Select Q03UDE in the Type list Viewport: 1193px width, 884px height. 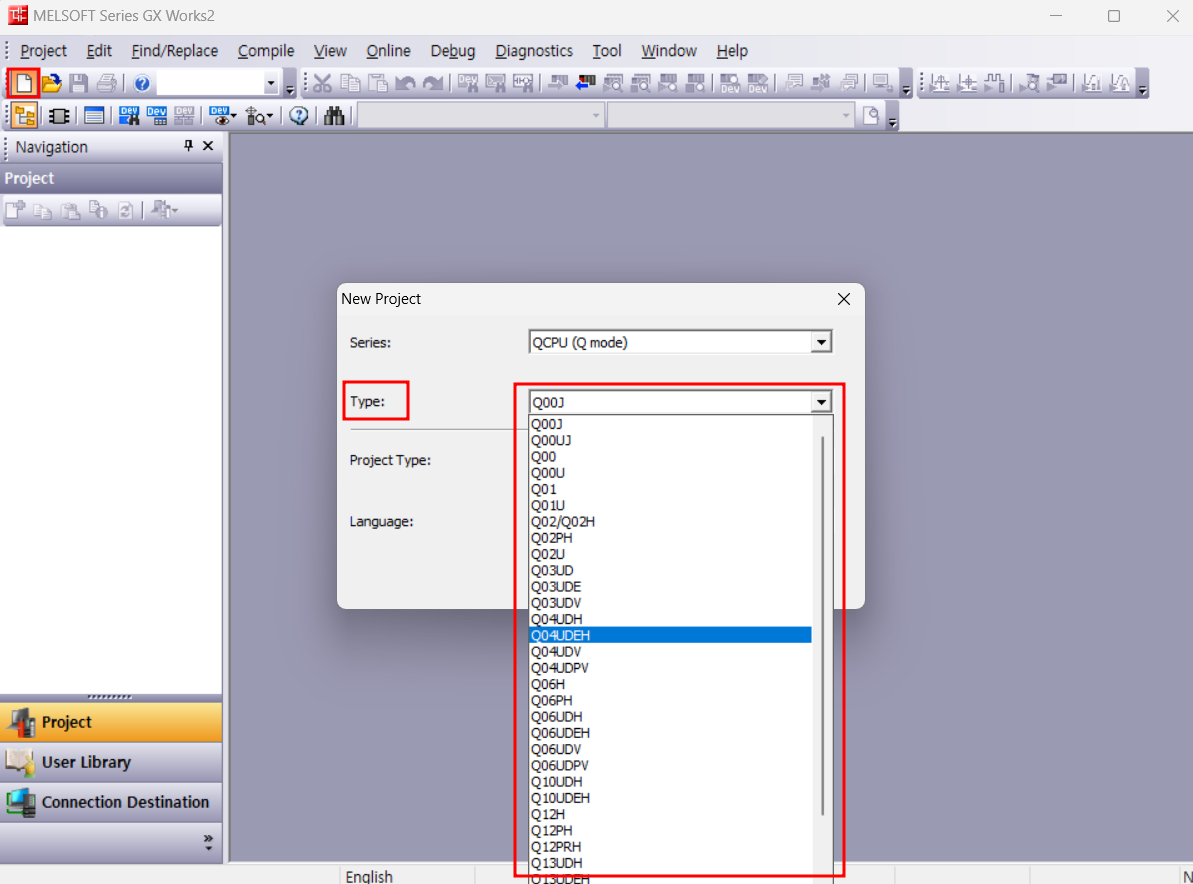click(670, 587)
